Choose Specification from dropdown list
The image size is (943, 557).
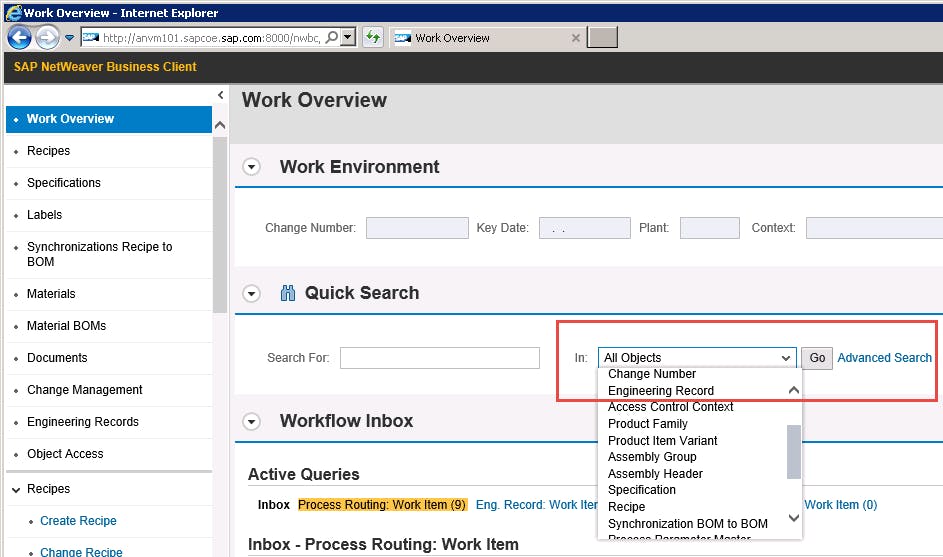[x=642, y=490]
